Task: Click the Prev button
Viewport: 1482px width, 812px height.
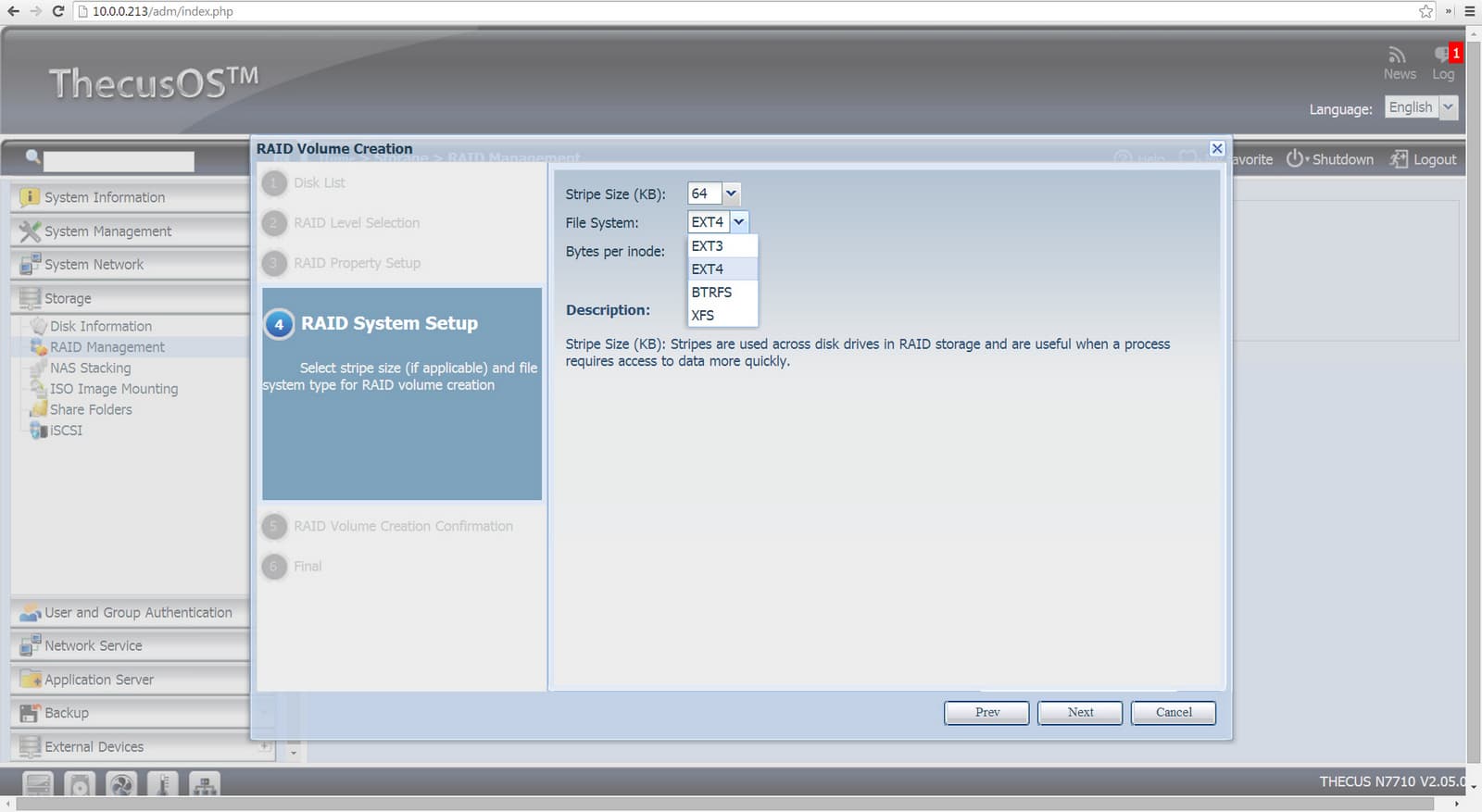Action: point(986,712)
